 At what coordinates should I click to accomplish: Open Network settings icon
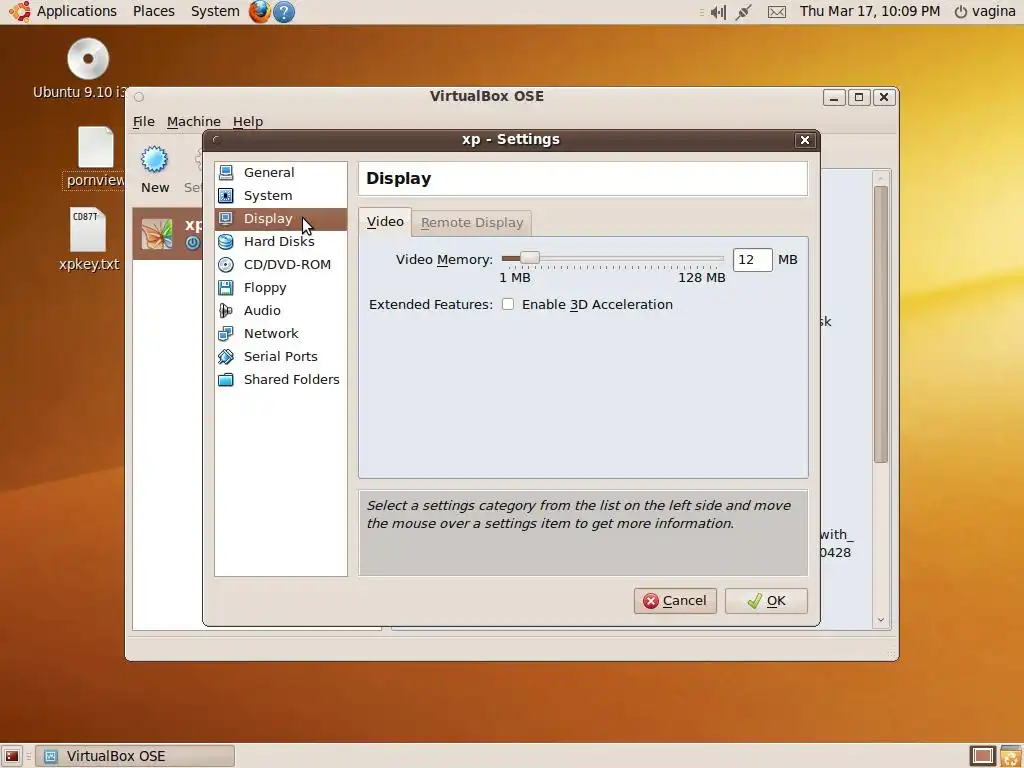tap(226, 334)
